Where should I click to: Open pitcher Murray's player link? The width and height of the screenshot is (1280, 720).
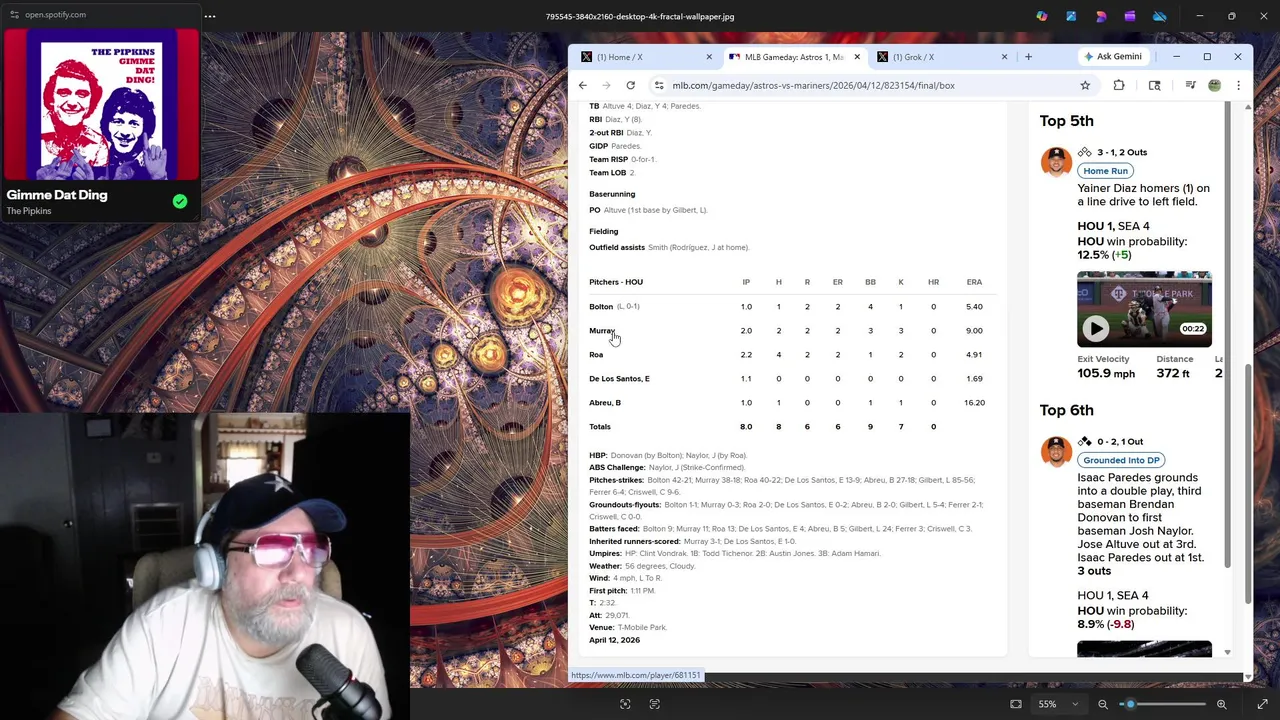tap(602, 331)
